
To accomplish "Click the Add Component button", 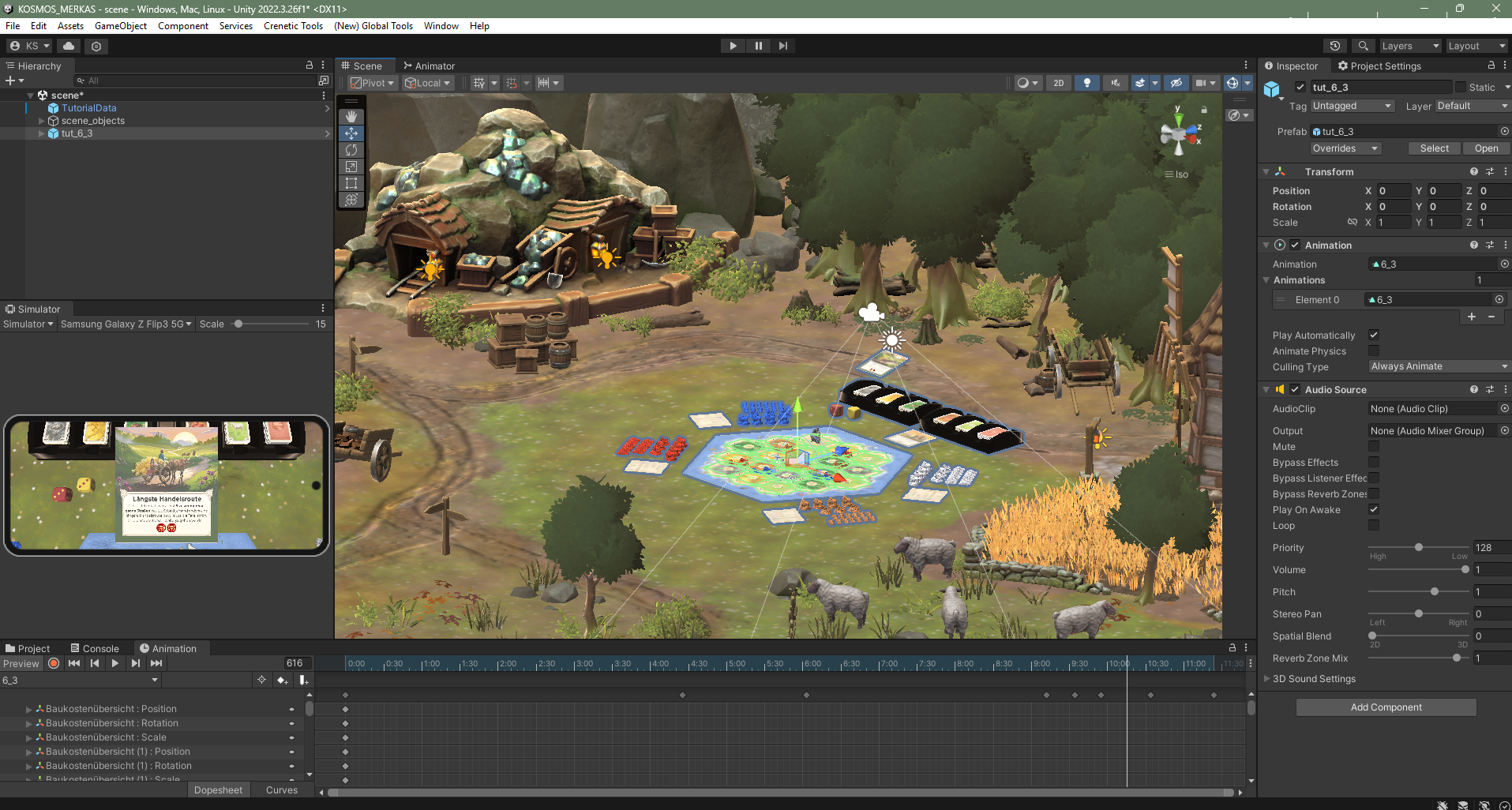I will (x=1386, y=707).
